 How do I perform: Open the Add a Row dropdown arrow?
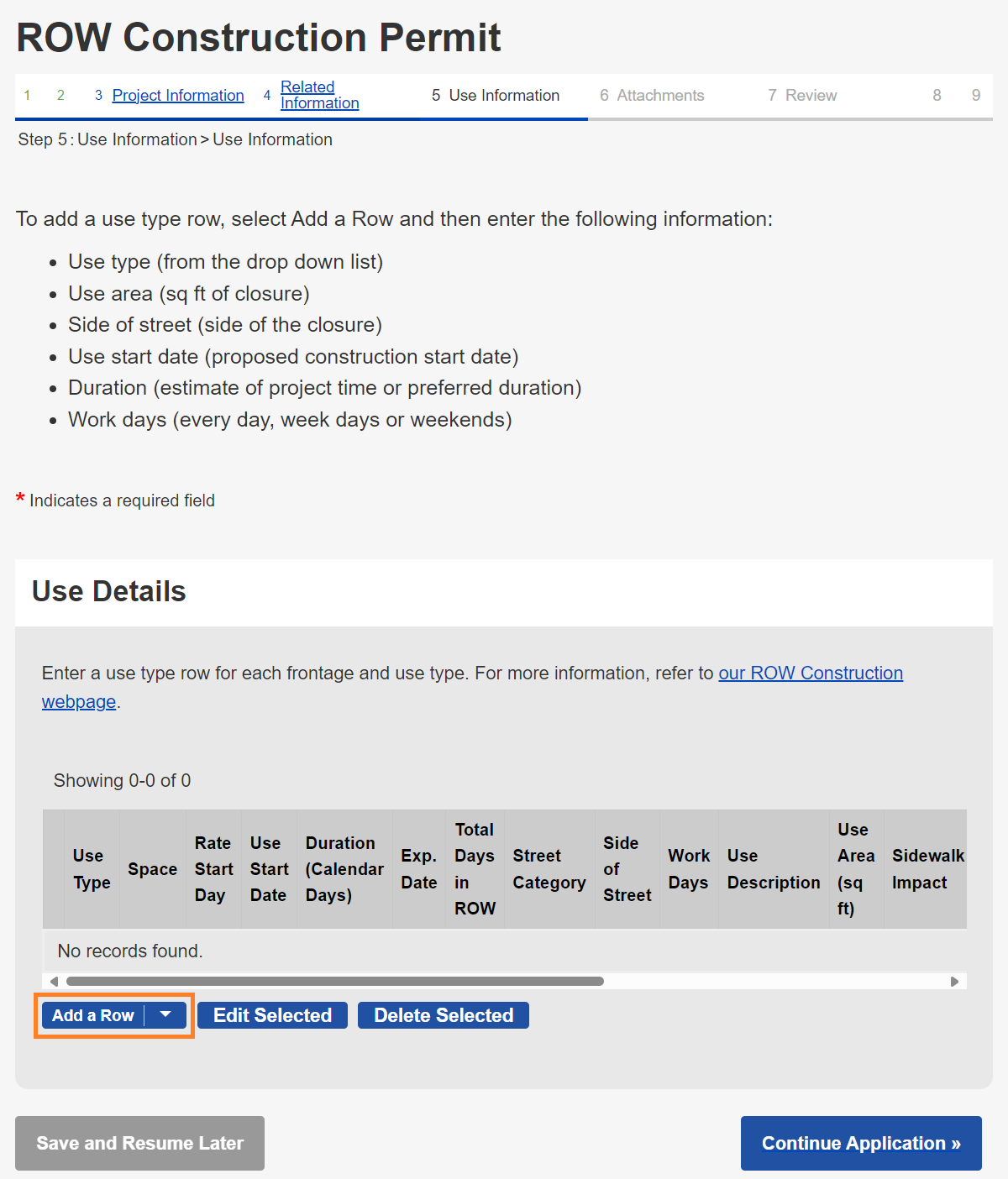(165, 1015)
